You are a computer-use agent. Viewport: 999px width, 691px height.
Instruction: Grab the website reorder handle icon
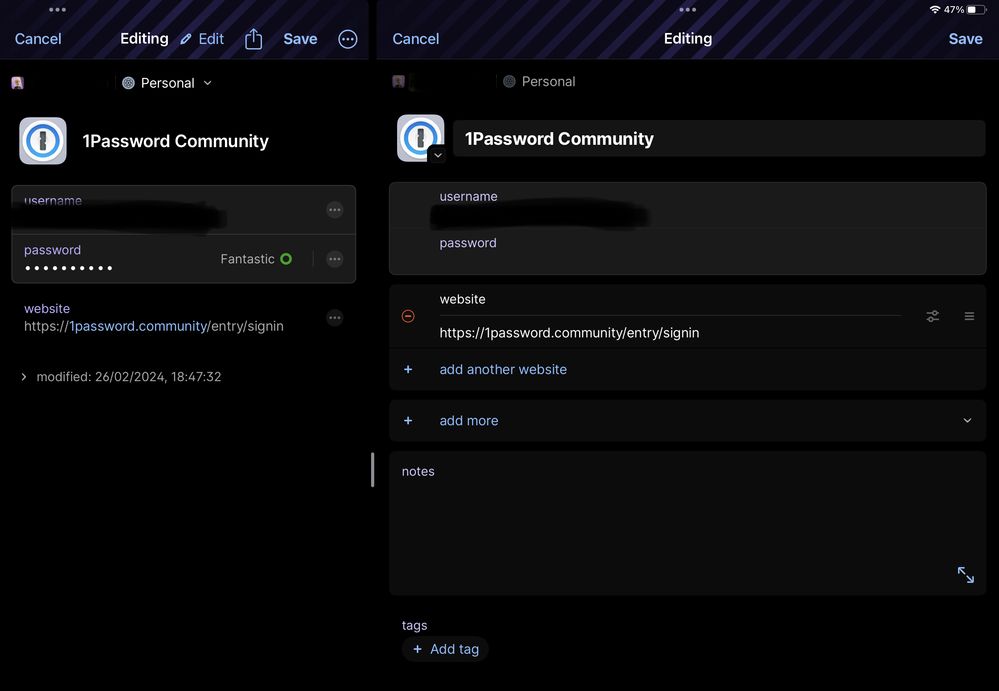(x=969, y=316)
